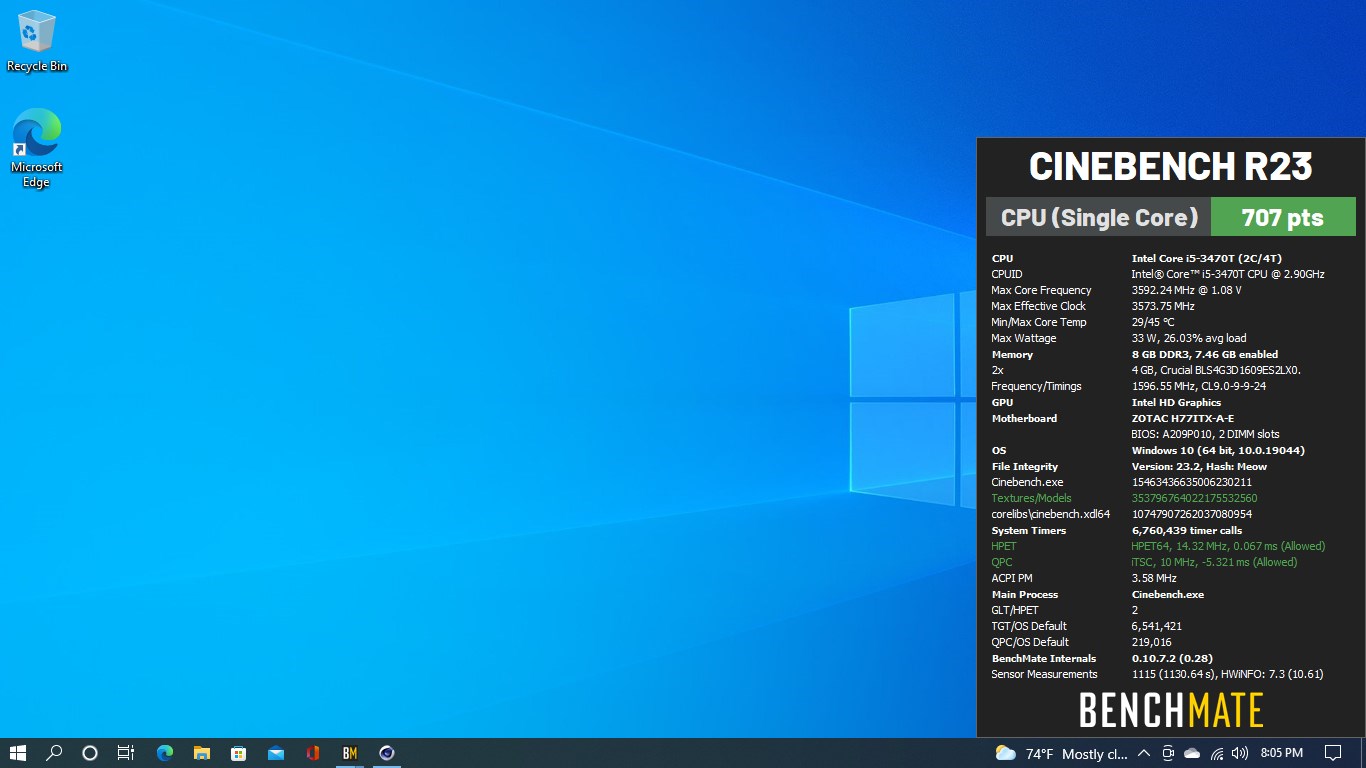Click the green QPC iTSC, 10 MHz value

[x=1214, y=562]
